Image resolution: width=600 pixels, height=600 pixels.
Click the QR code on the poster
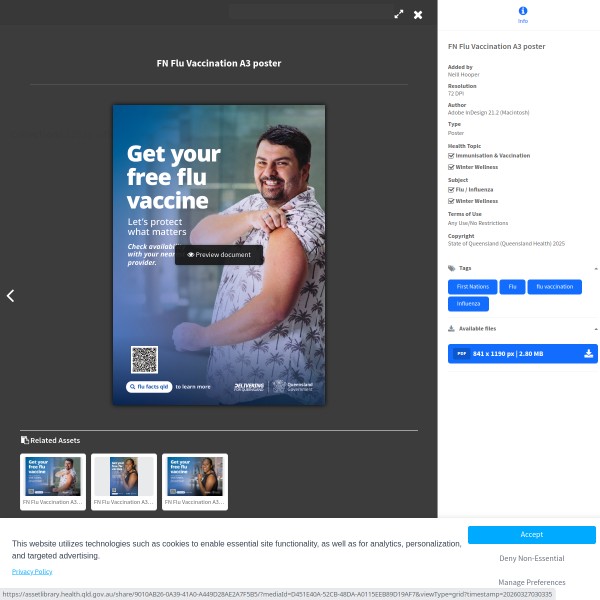pos(145,359)
